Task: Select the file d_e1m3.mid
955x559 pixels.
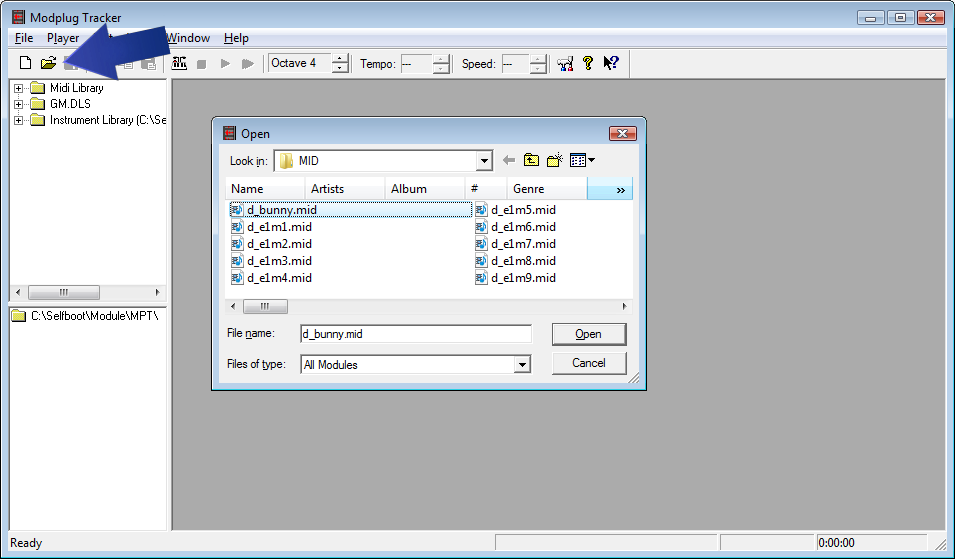Action: 271,261
